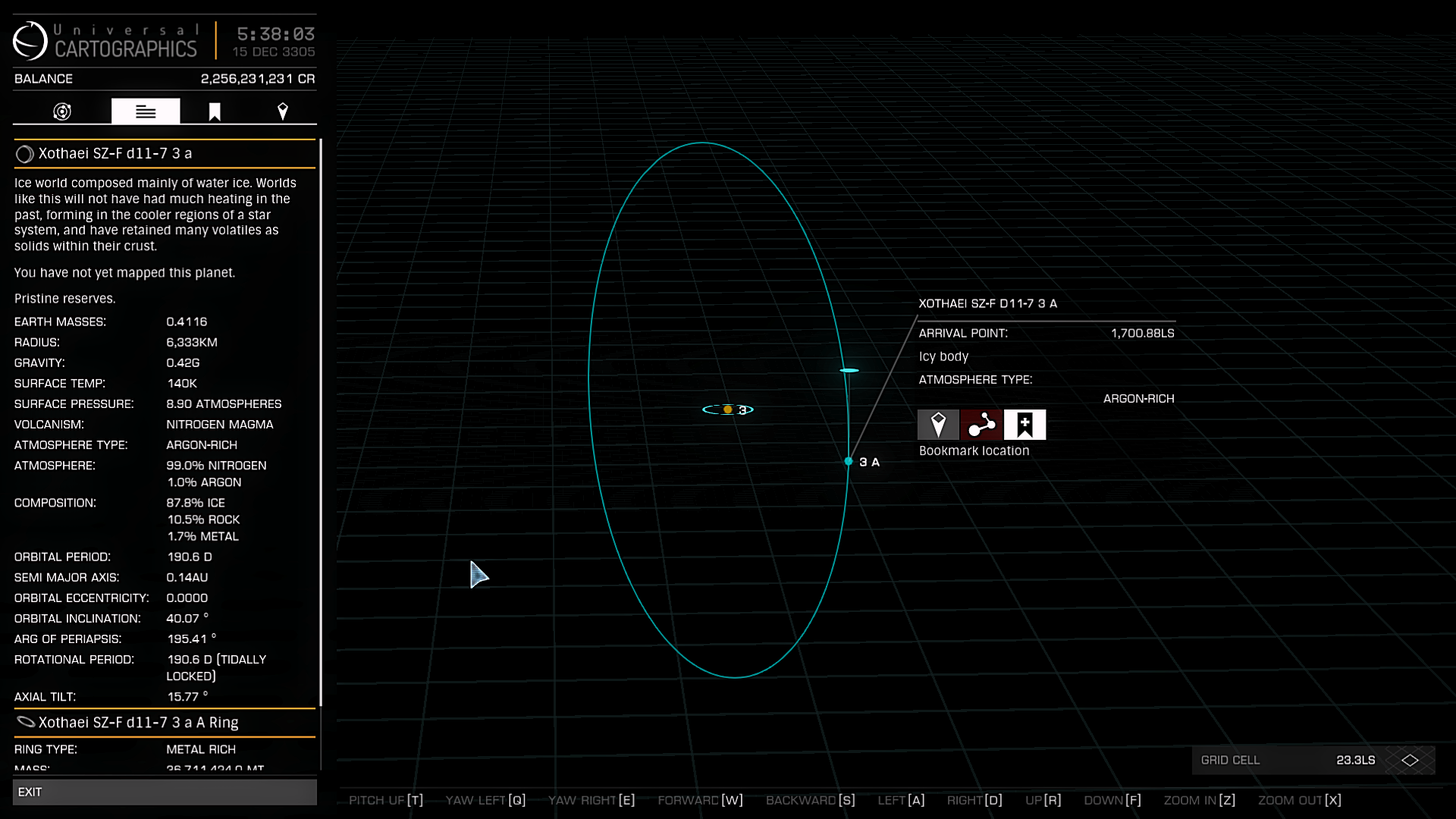Click the grid cell diamond icon
This screenshot has width=1456, height=819.
(1410, 760)
